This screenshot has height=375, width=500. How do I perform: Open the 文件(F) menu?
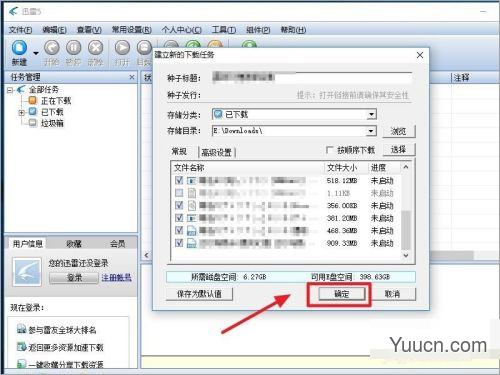(20, 30)
